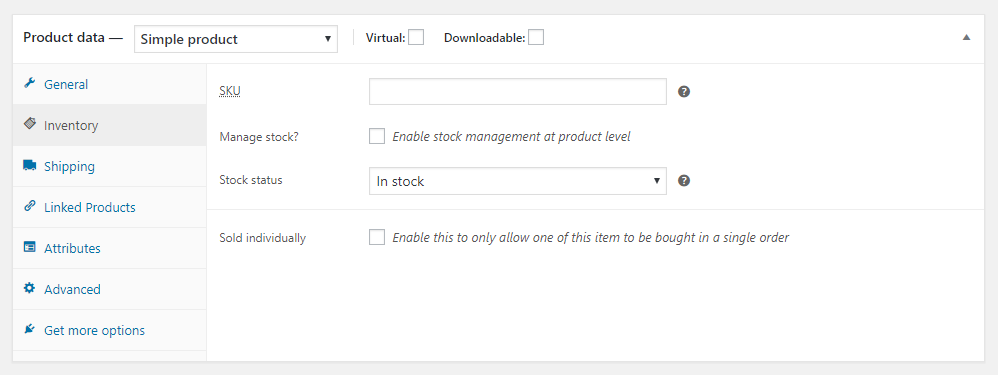Click the plug icon for Get more options

[29, 330]
